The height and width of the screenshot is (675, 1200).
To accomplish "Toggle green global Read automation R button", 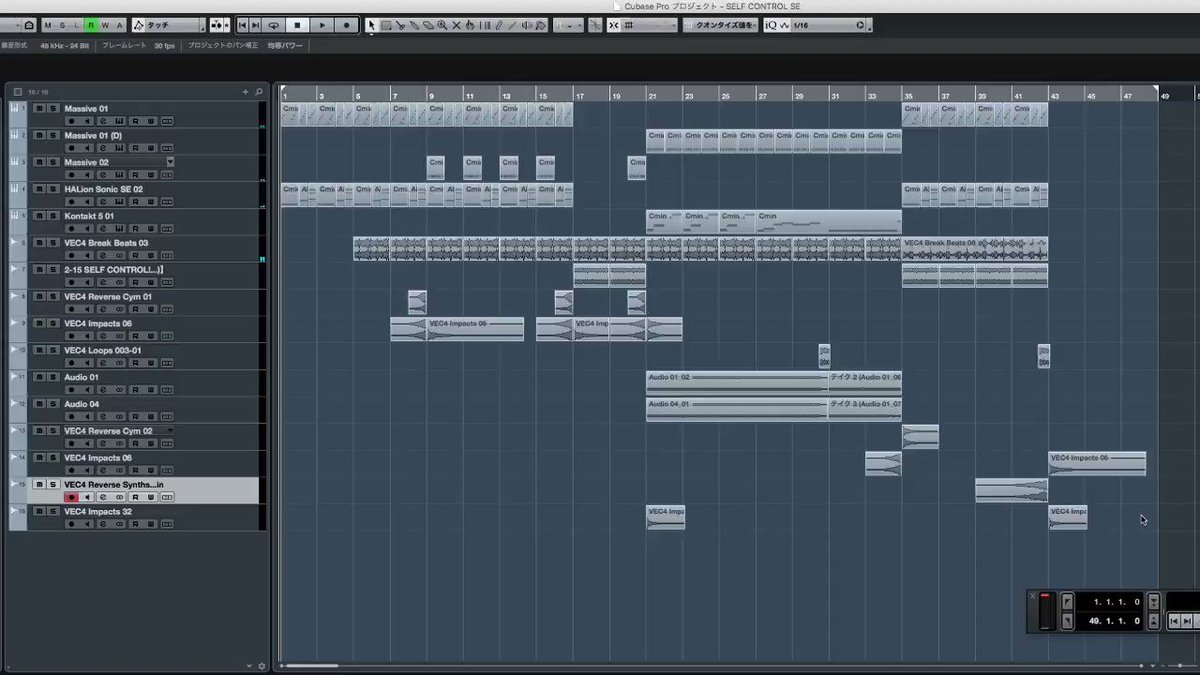I will [x=90, y=24].
